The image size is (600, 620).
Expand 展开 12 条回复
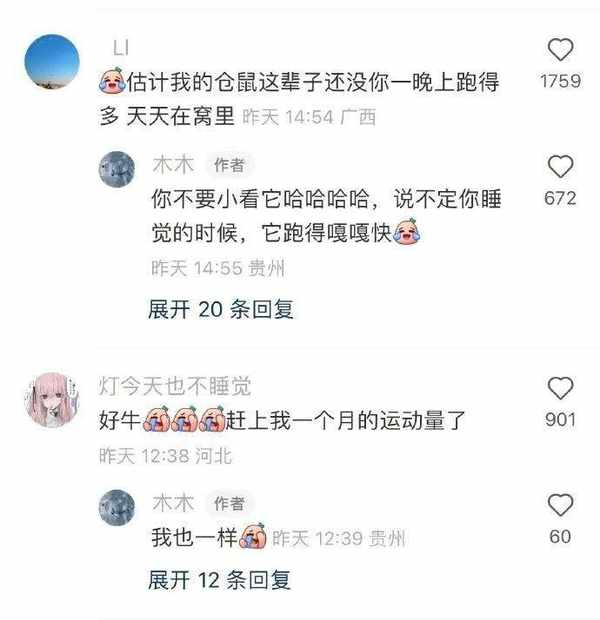(x=220, y=580)
